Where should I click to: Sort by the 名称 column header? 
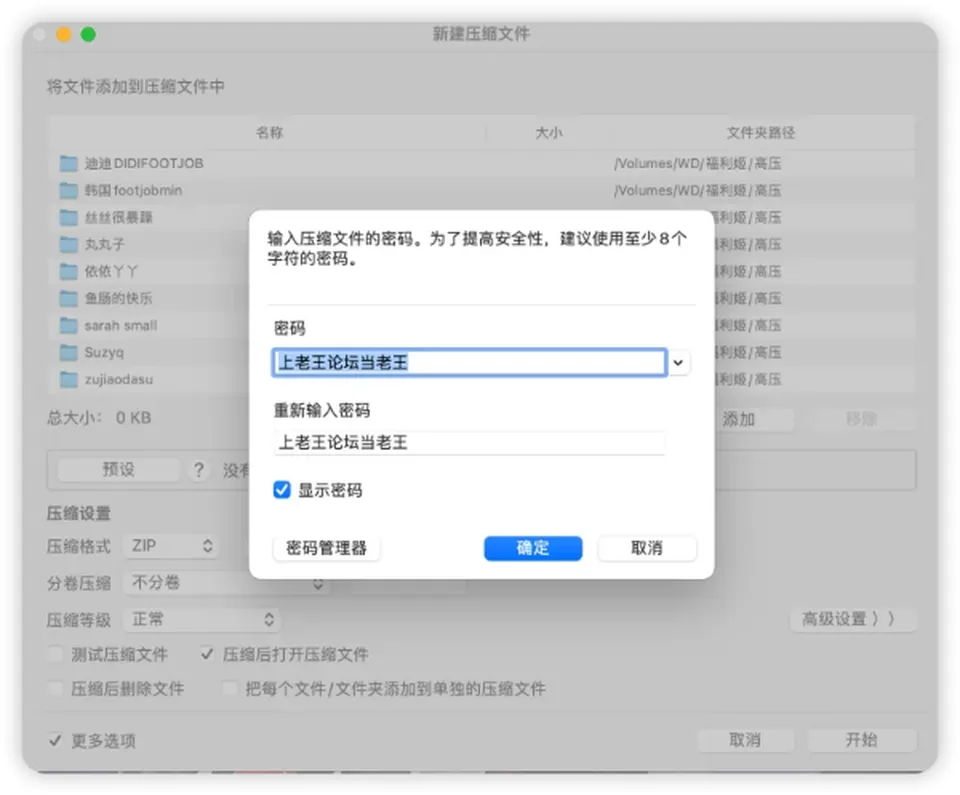coord(269,132)
